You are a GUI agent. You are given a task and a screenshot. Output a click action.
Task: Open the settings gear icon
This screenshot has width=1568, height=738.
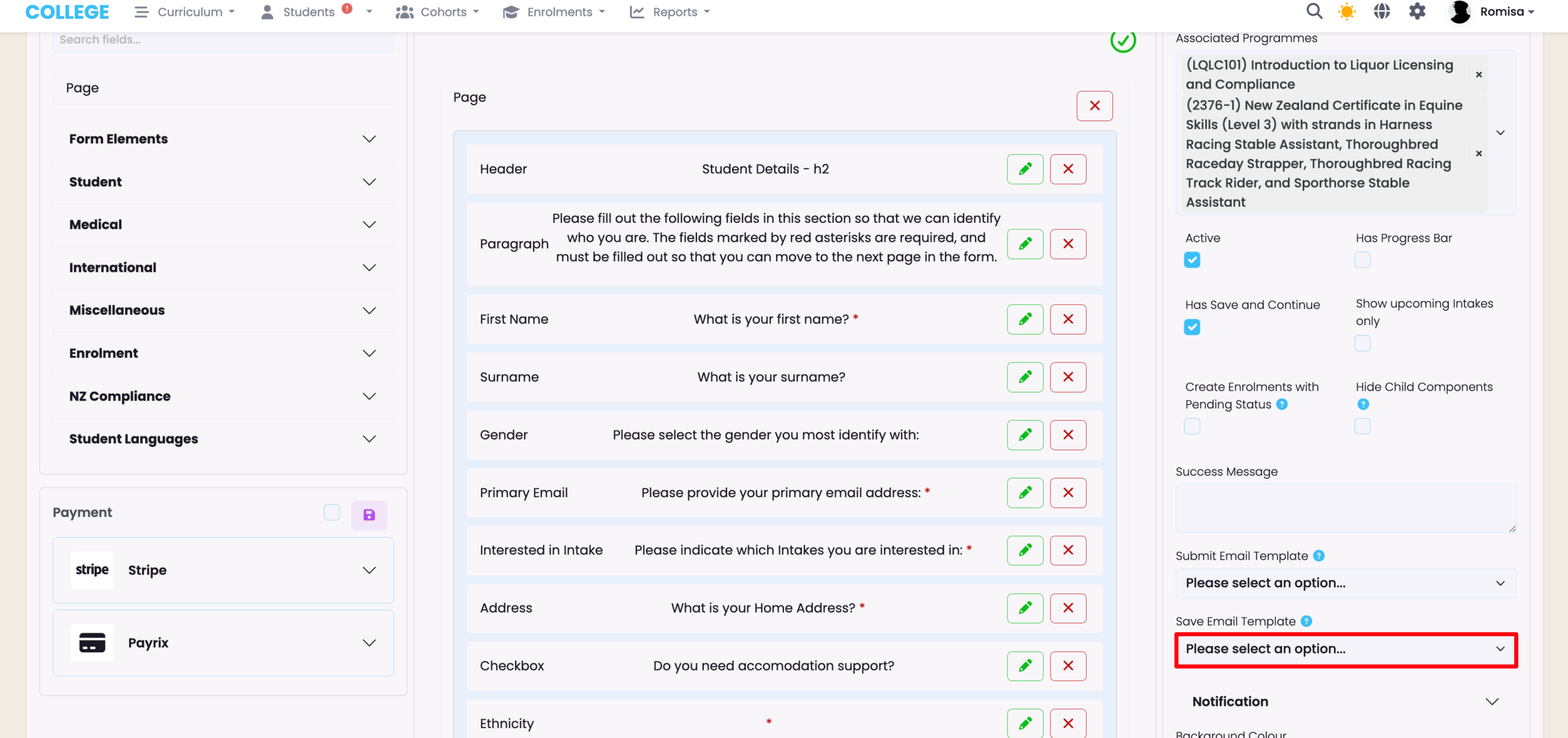pos(1417,12)
